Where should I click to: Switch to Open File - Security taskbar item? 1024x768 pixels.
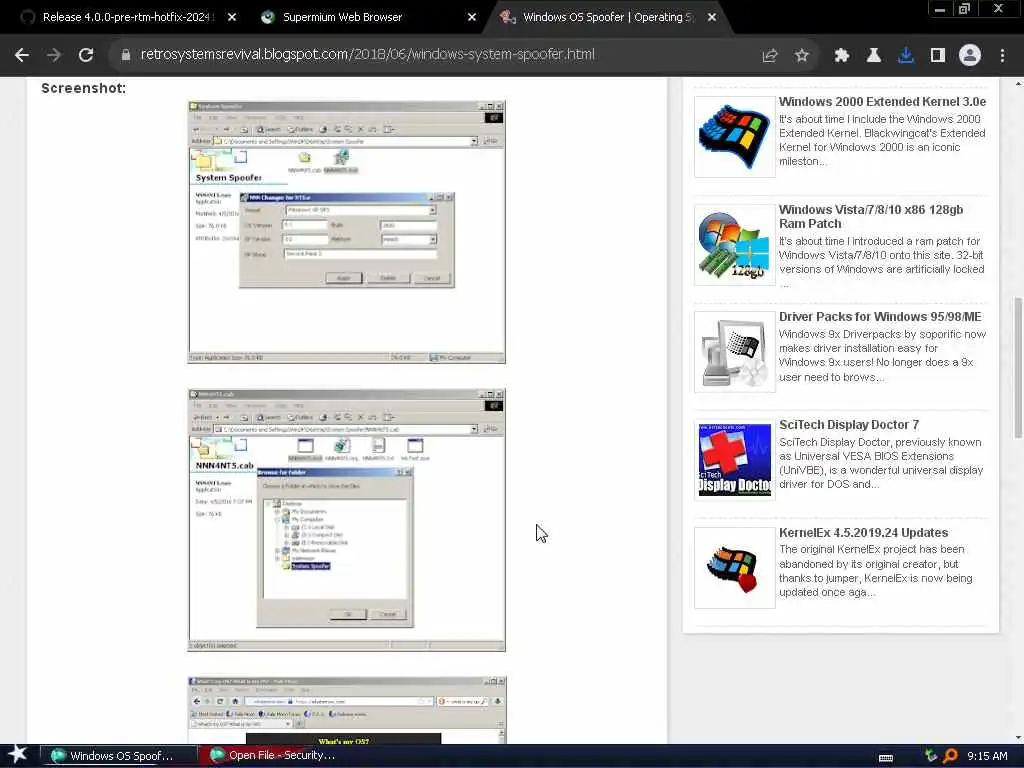point(280,756)
